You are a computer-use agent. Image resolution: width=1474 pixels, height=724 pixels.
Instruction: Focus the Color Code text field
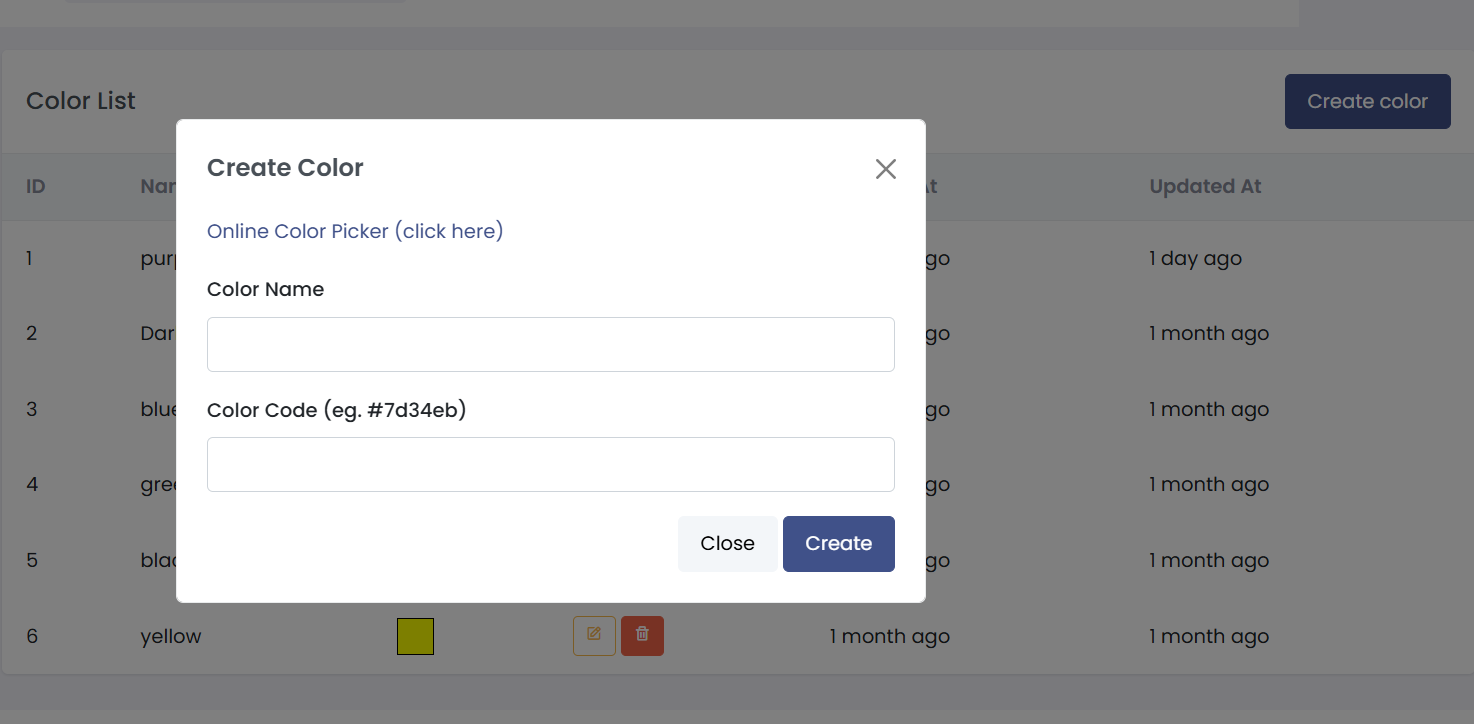[x=551, y=464]
